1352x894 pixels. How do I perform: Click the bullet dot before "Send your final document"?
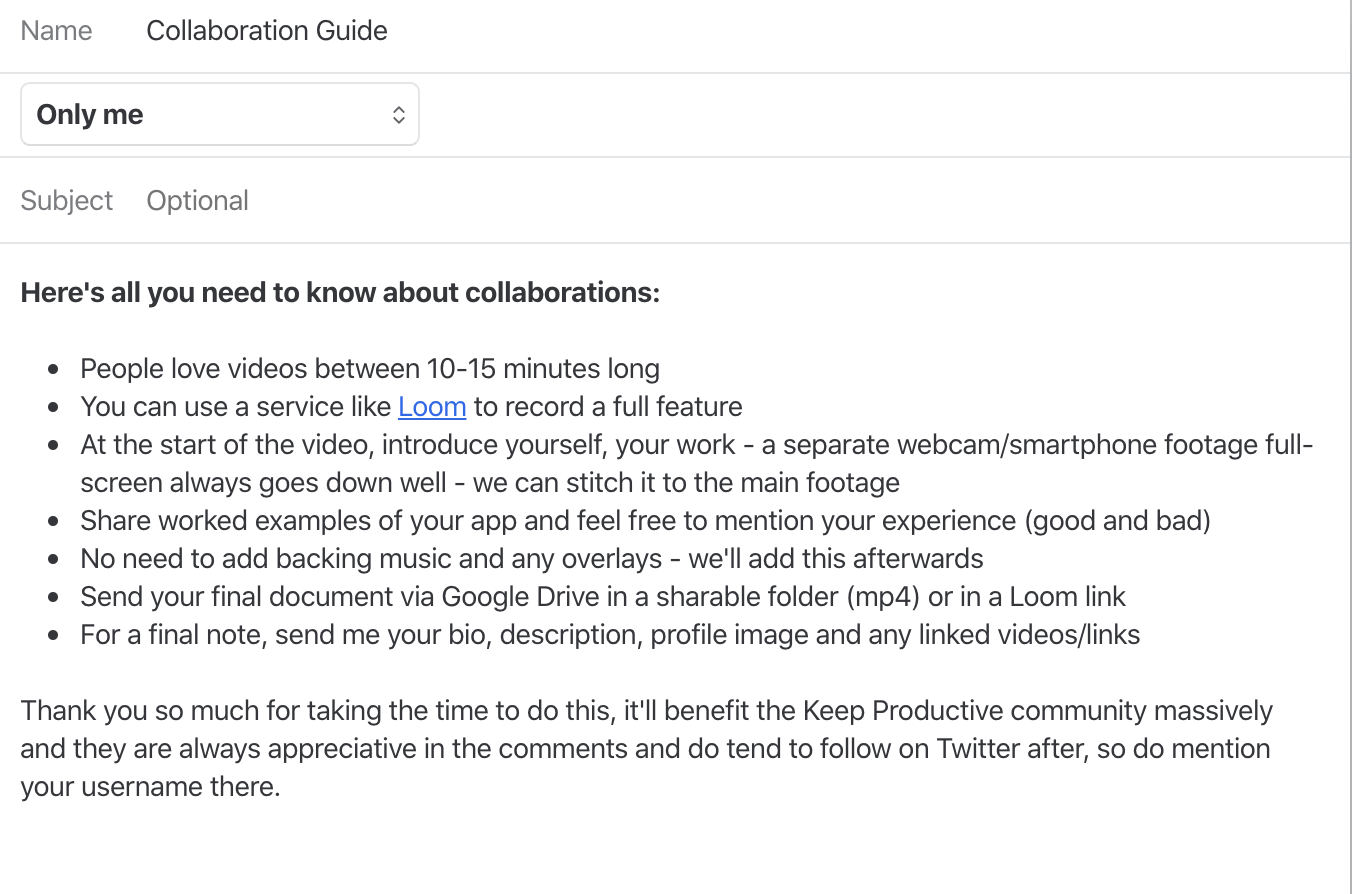54,598
